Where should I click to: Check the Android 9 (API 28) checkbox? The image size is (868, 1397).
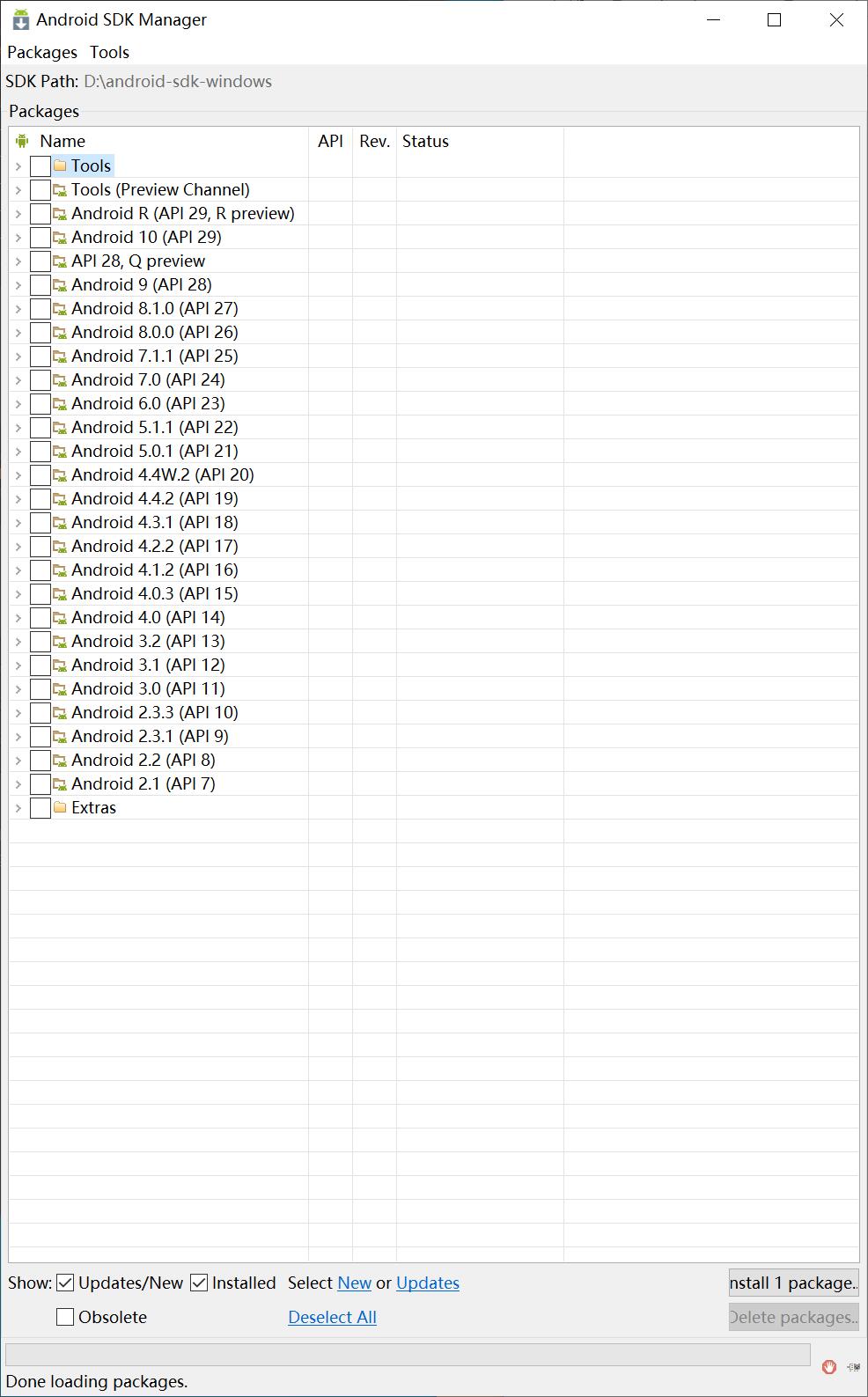pos(40,285)
